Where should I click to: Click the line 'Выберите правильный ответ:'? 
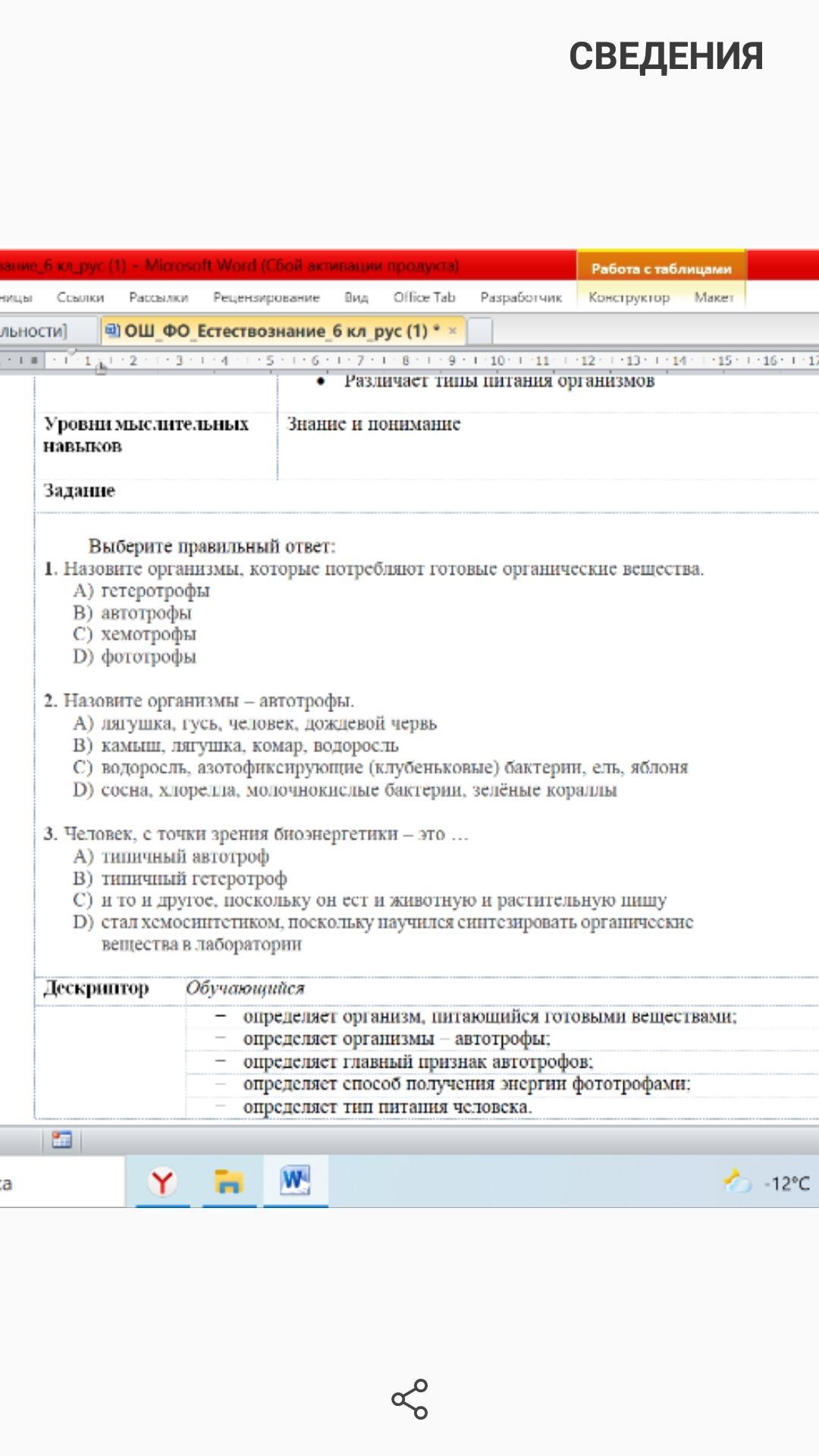coord(212,546)
